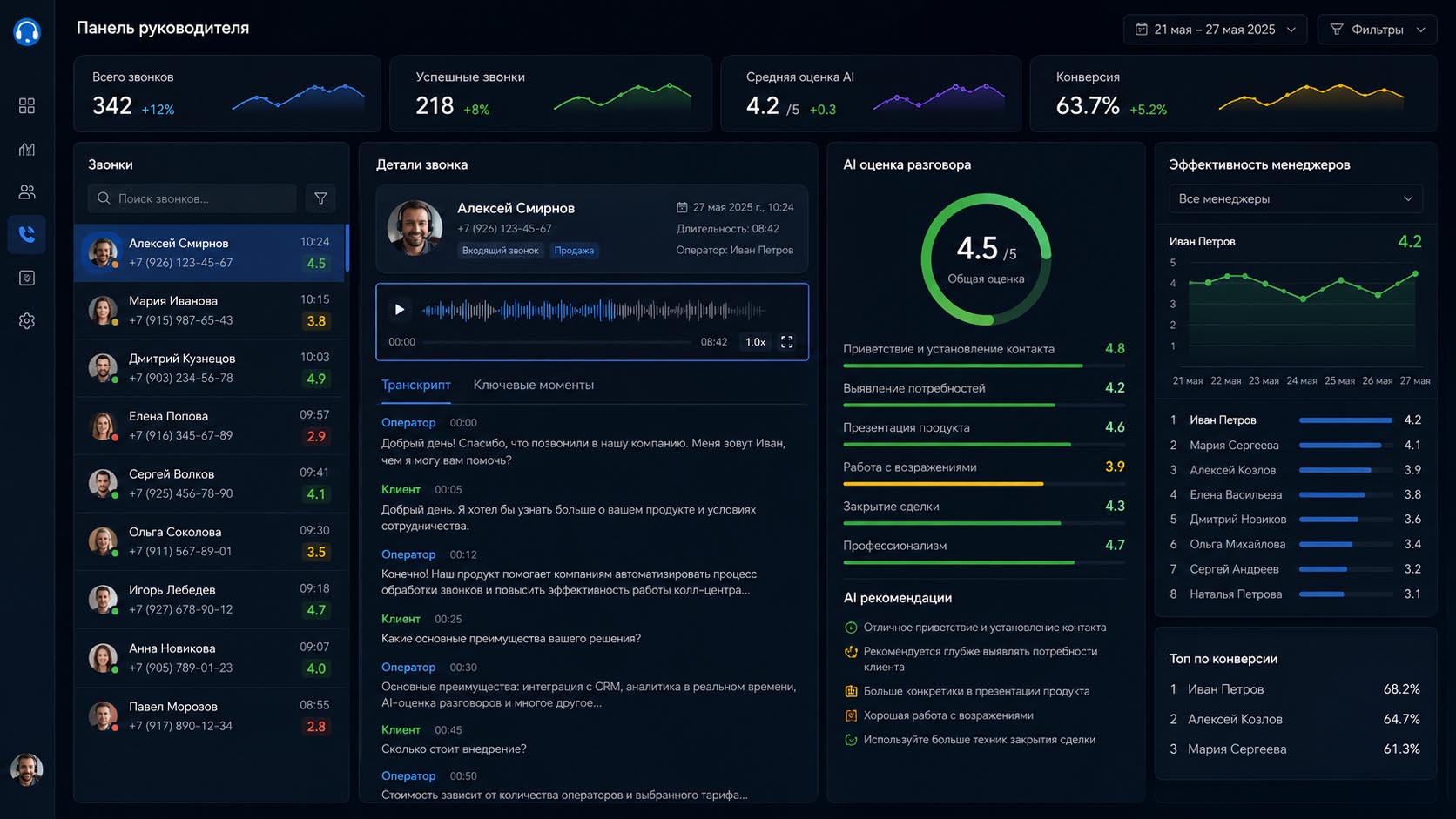Screen dimensions: 1456x819
Task: Select the Павел Морозов call
Action: (x=211, y=715)
